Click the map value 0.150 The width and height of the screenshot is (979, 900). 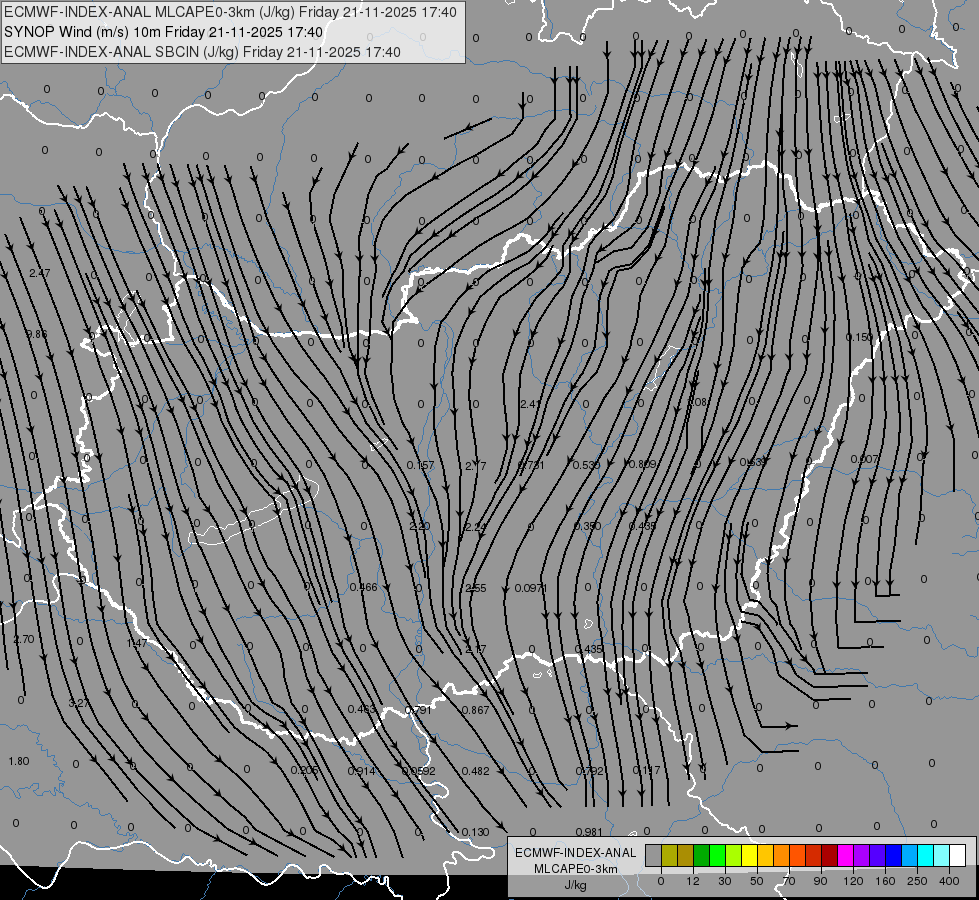click(x=859, y=337)
